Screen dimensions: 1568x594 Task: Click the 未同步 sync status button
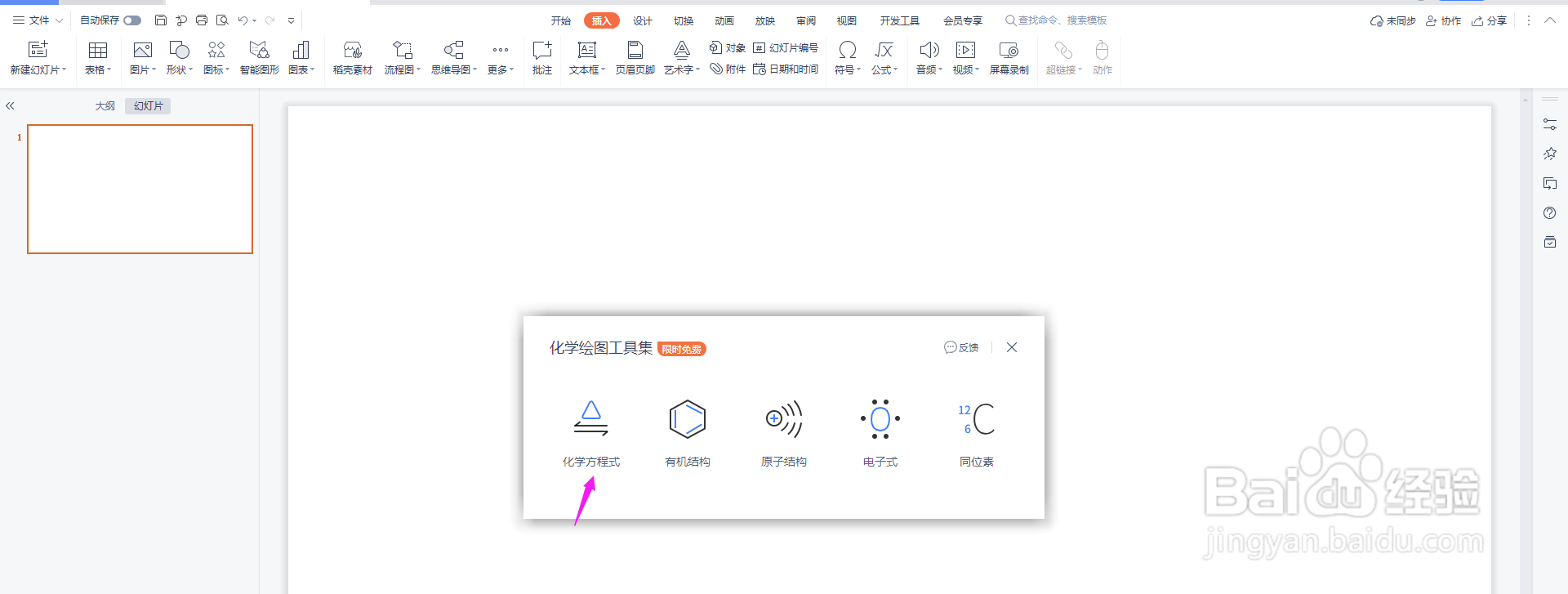click(1393, 20)
